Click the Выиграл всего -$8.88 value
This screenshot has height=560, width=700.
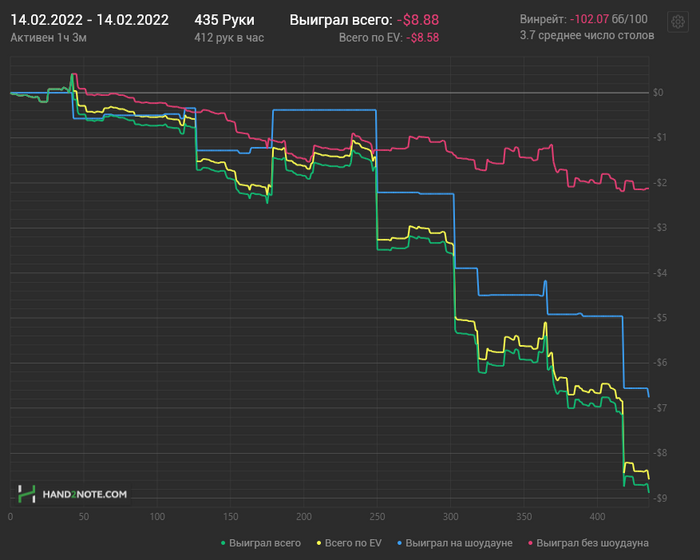click(418, 20)
